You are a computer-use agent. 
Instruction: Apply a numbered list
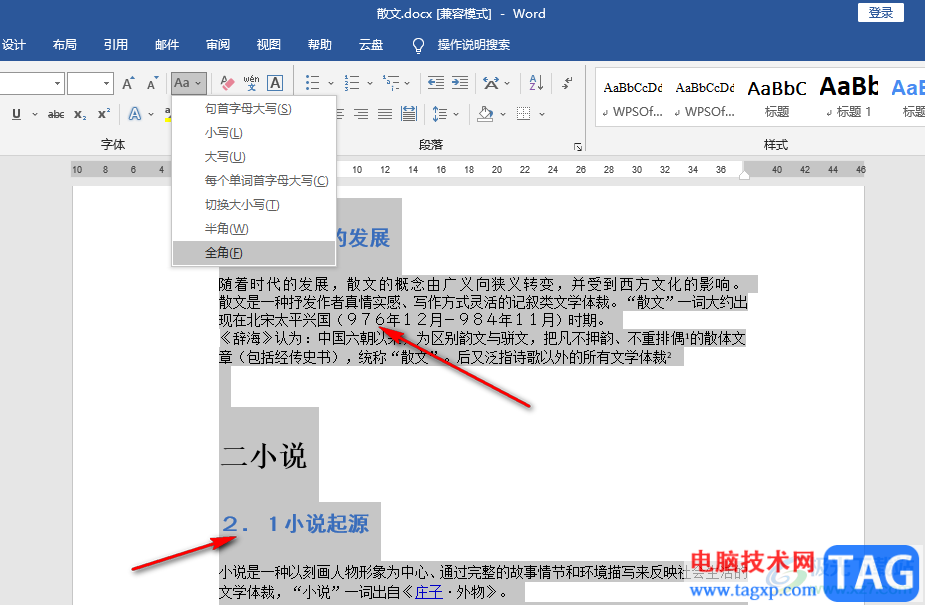click(352, 83)
